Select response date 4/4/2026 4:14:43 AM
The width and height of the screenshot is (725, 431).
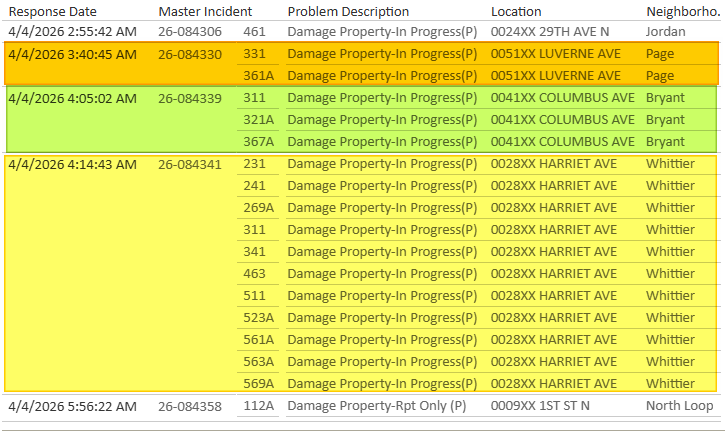[x=73, y=164]
